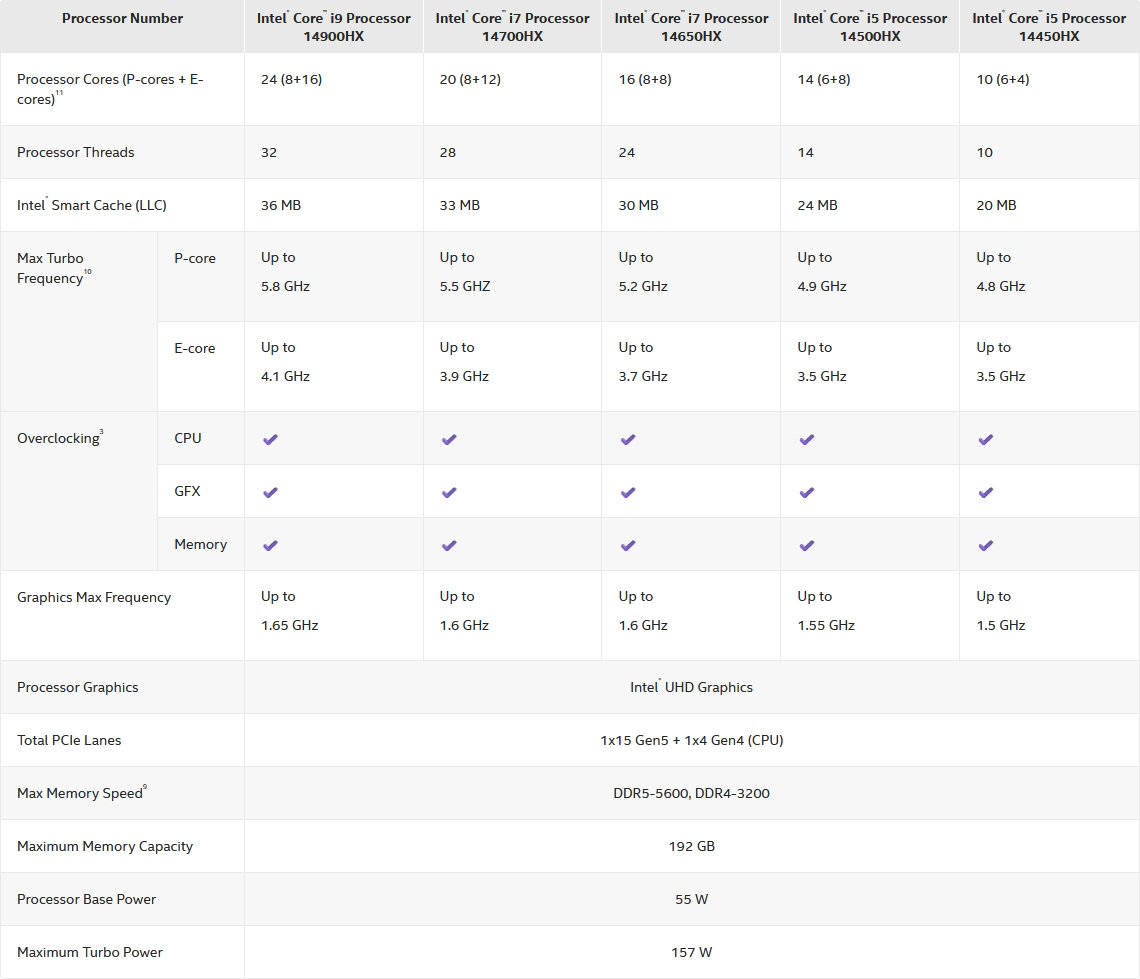Click the GFX overclocking checkmark for 14500HX
1140x979 pixels.
click(x=807, y=492)
